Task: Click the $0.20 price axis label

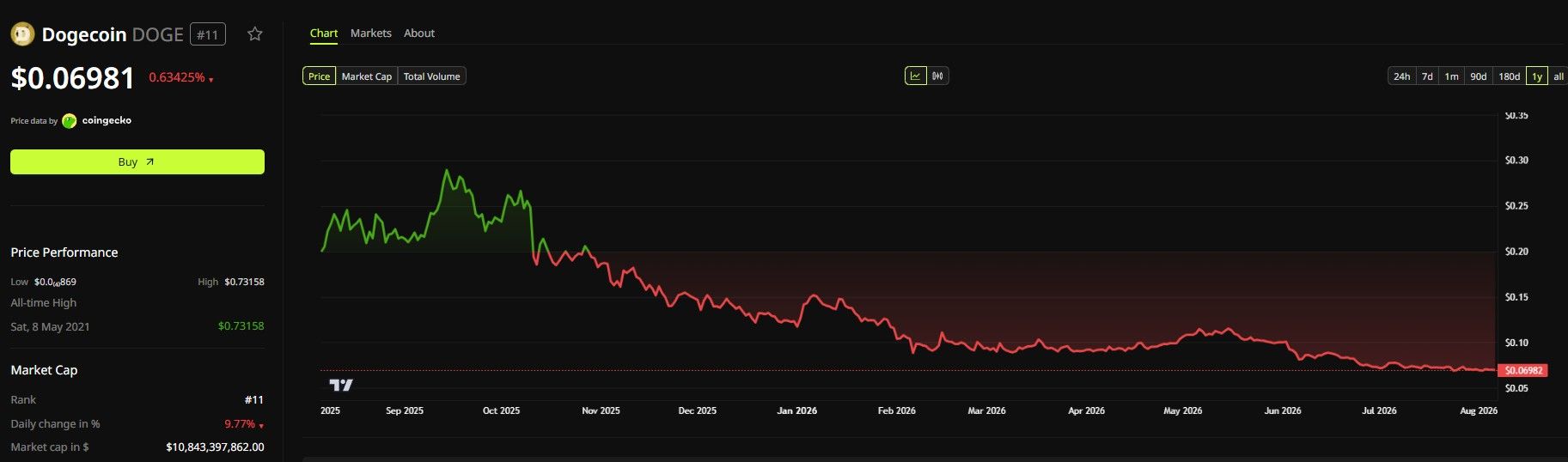Action: [x=1516, y=252]
